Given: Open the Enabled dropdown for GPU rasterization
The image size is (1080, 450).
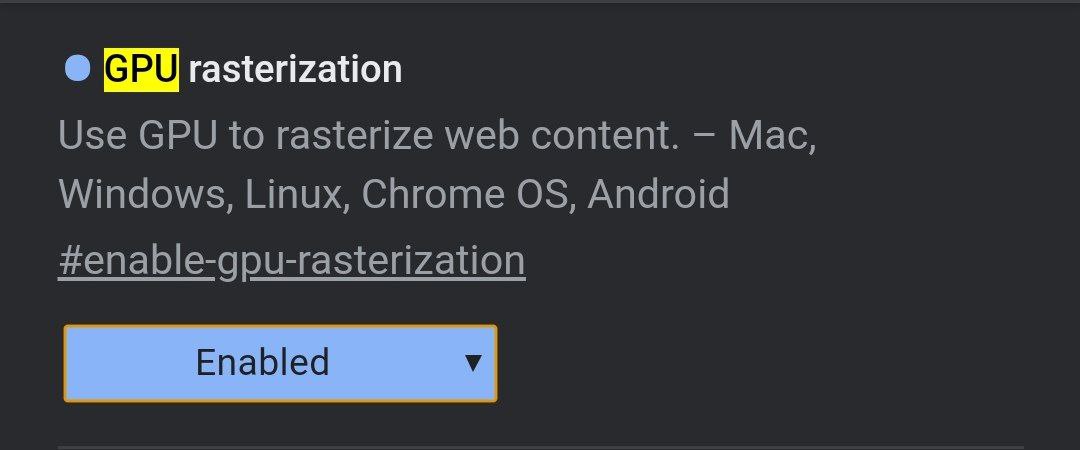Looking at the screenshot, I should tap(280, 363).
